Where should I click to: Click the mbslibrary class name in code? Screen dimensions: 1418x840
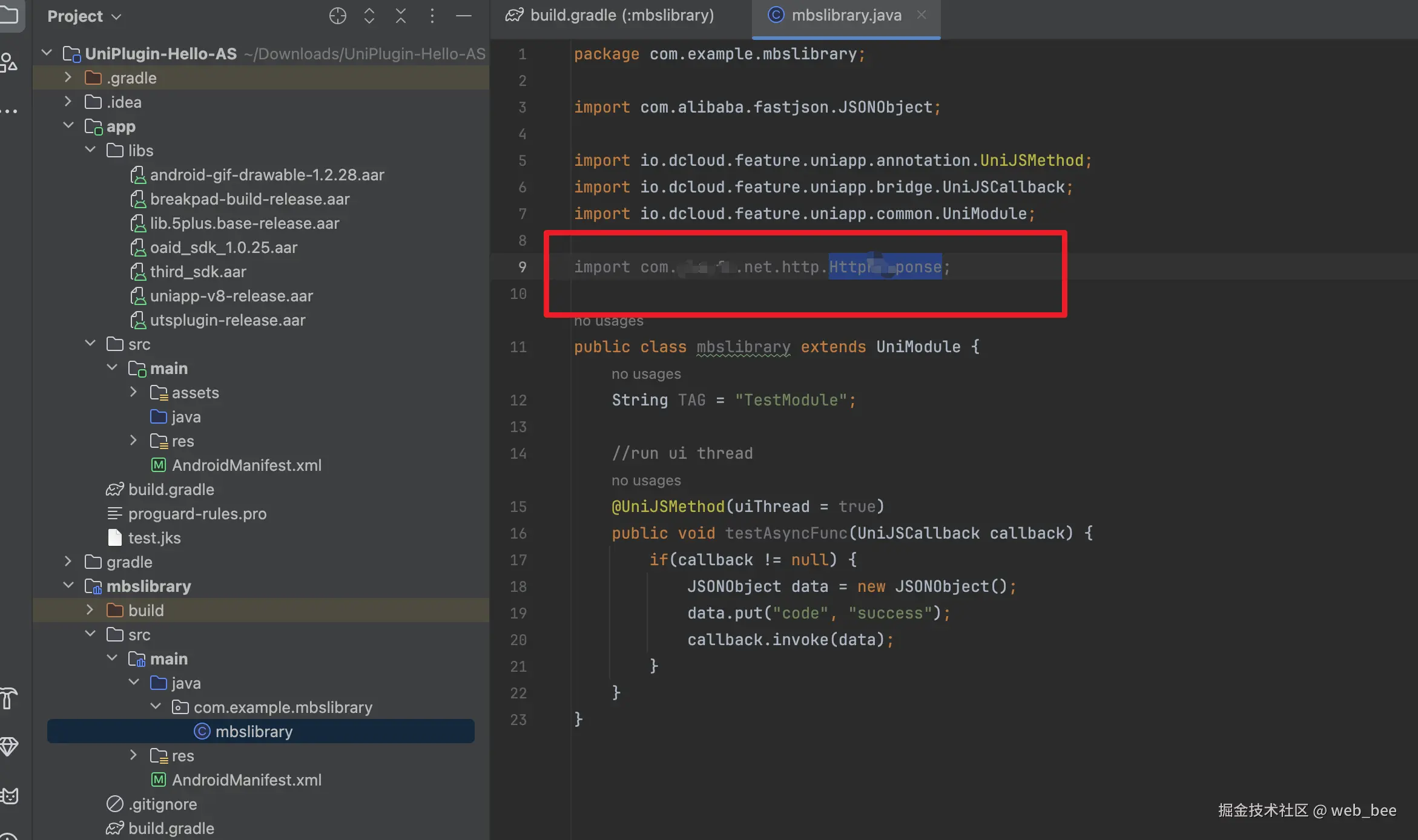coord(743,347)
